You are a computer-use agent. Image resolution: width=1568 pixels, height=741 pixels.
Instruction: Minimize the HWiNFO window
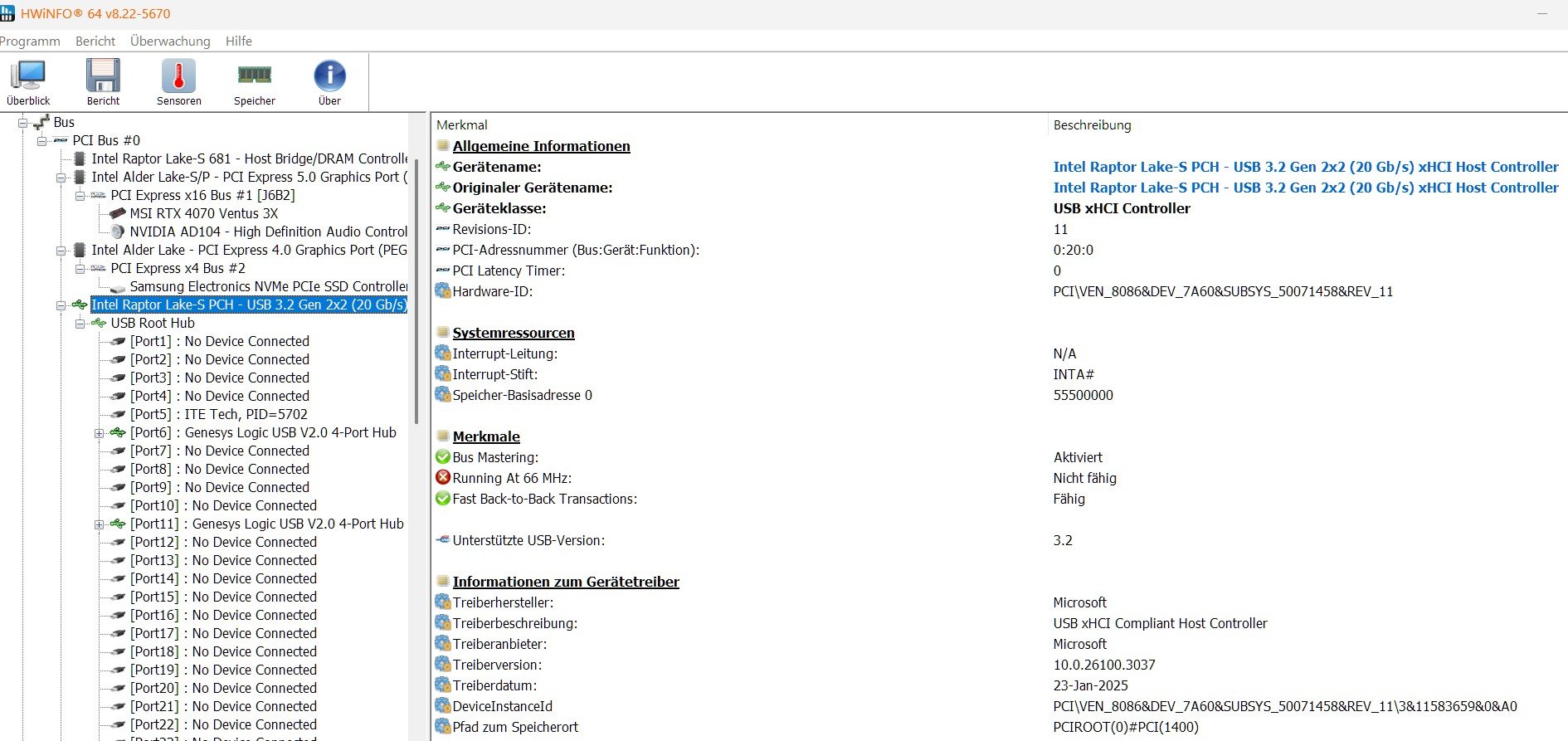1541,13
